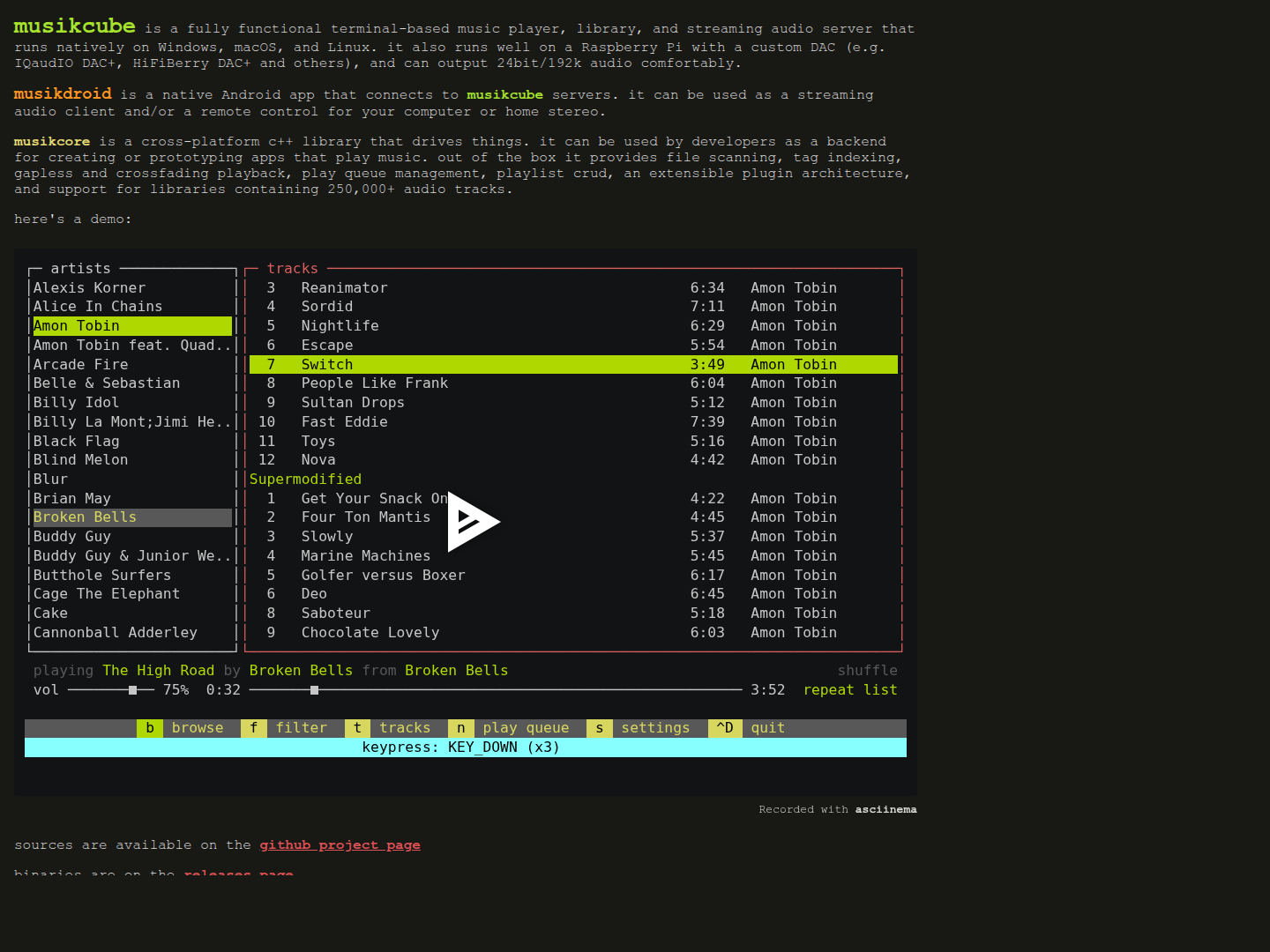
Task: Open play queue from the shortcut bar
Action: (526, 728)
